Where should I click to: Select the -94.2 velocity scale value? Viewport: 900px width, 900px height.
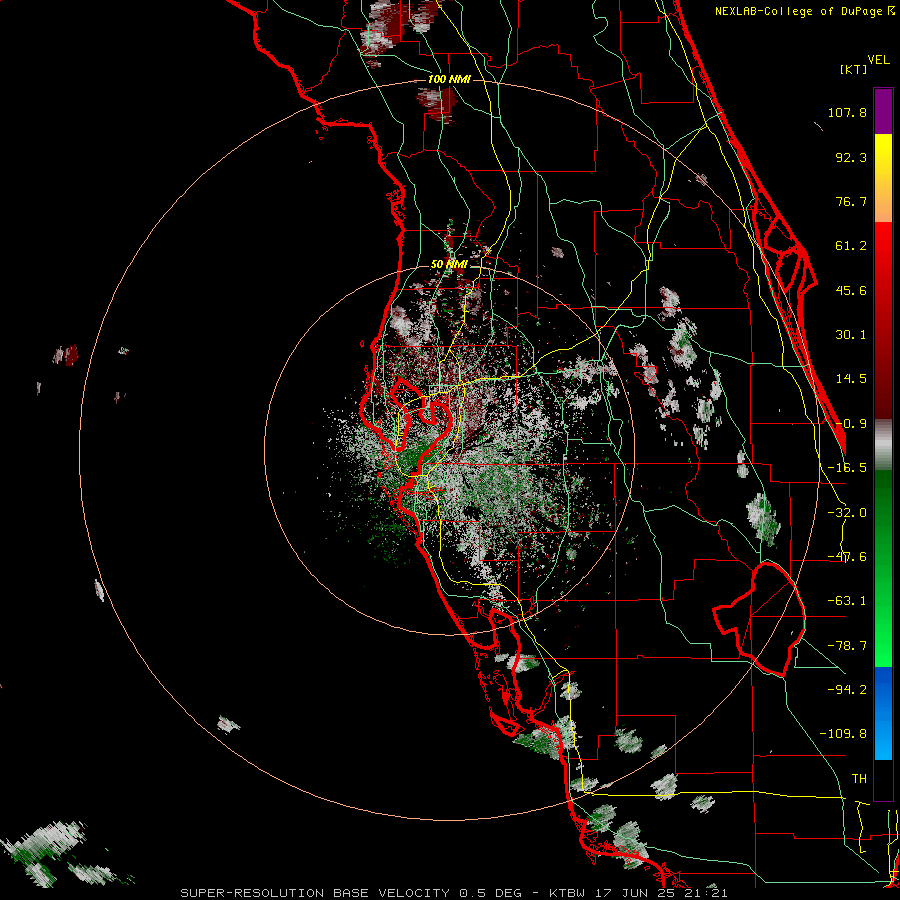tap(847, 689)
